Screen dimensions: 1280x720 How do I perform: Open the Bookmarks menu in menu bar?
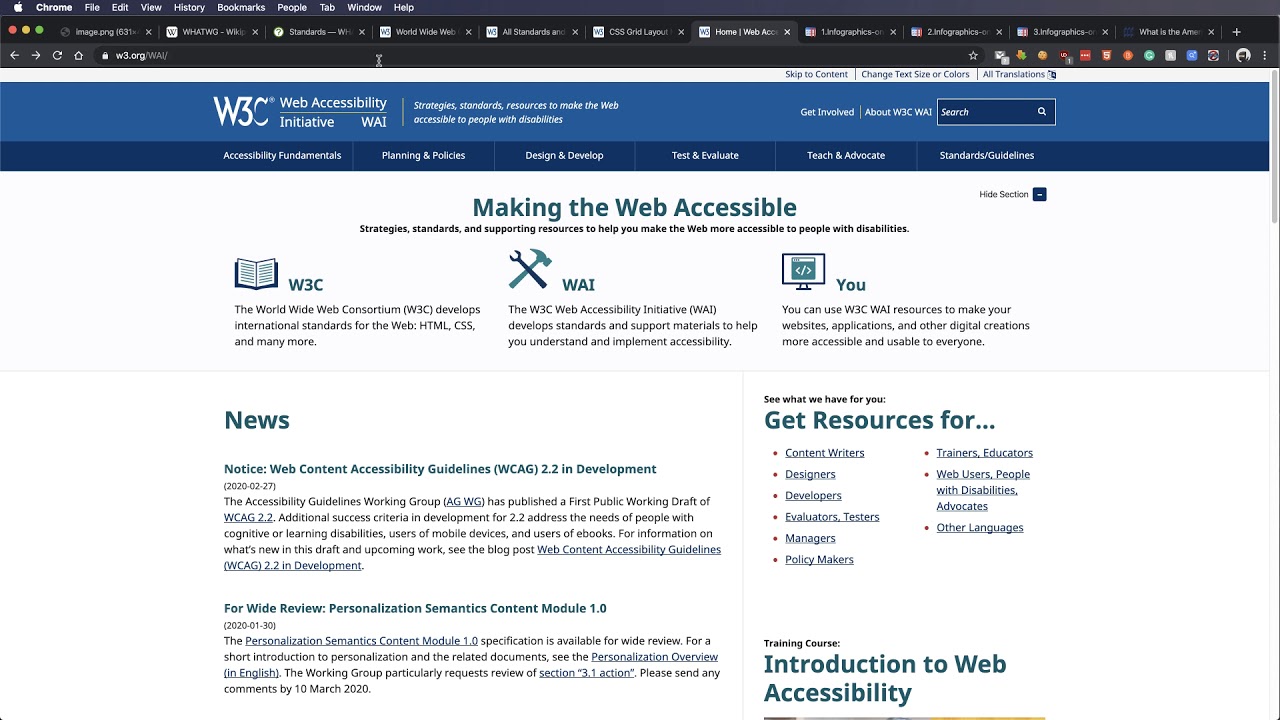(241, 7)
